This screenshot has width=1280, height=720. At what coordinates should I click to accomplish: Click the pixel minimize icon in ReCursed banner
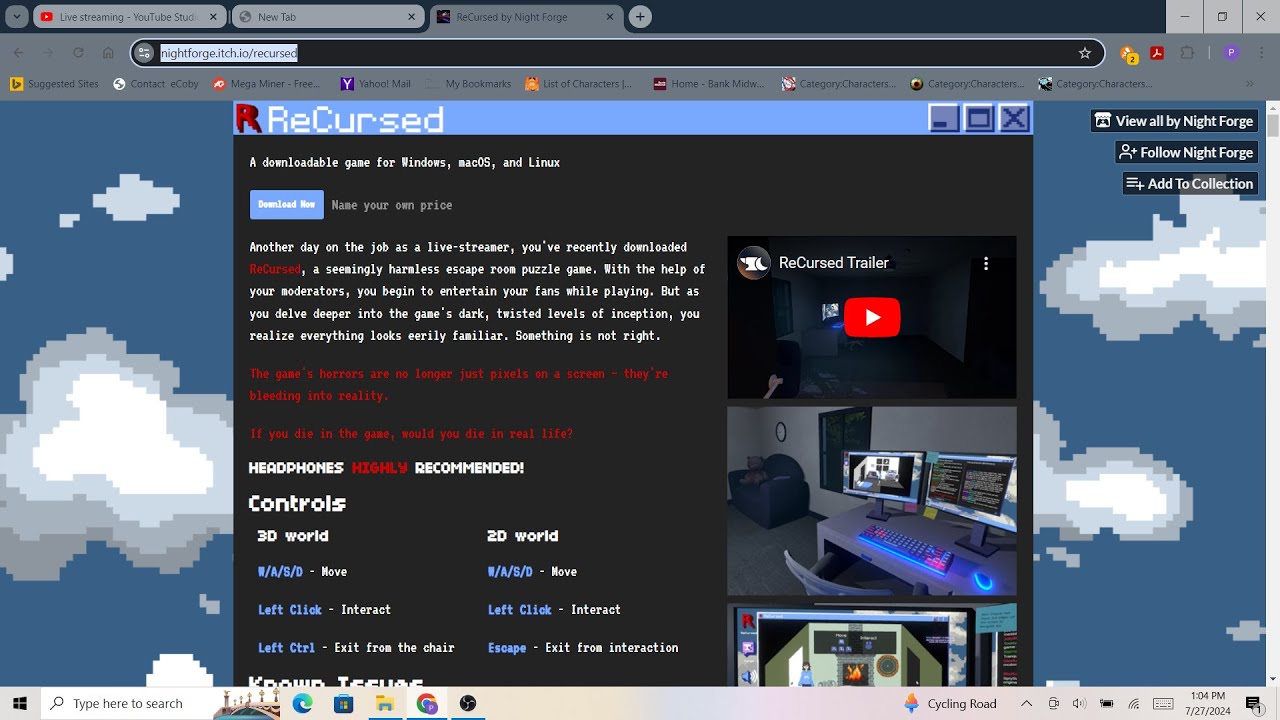(943, 118)
